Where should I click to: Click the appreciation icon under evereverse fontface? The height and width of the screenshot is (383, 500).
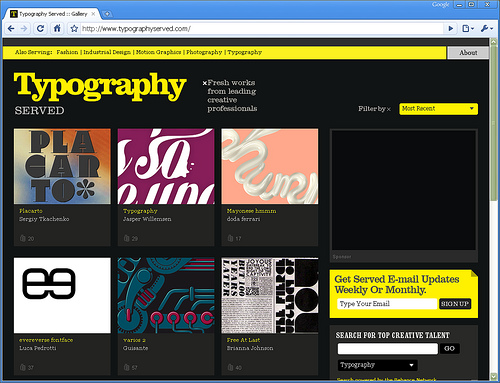point(23,367)
